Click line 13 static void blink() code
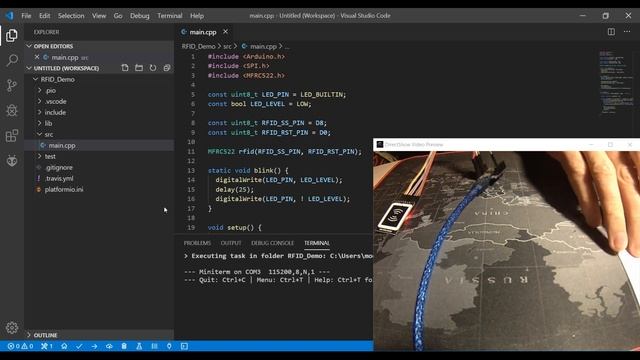Screen dimensions: 640x360 (x=248, y=170)
